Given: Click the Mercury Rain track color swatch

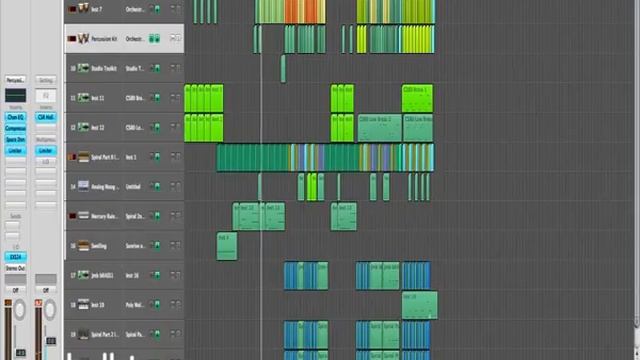Looking at the screenshot, I should [x=72, y=216].
